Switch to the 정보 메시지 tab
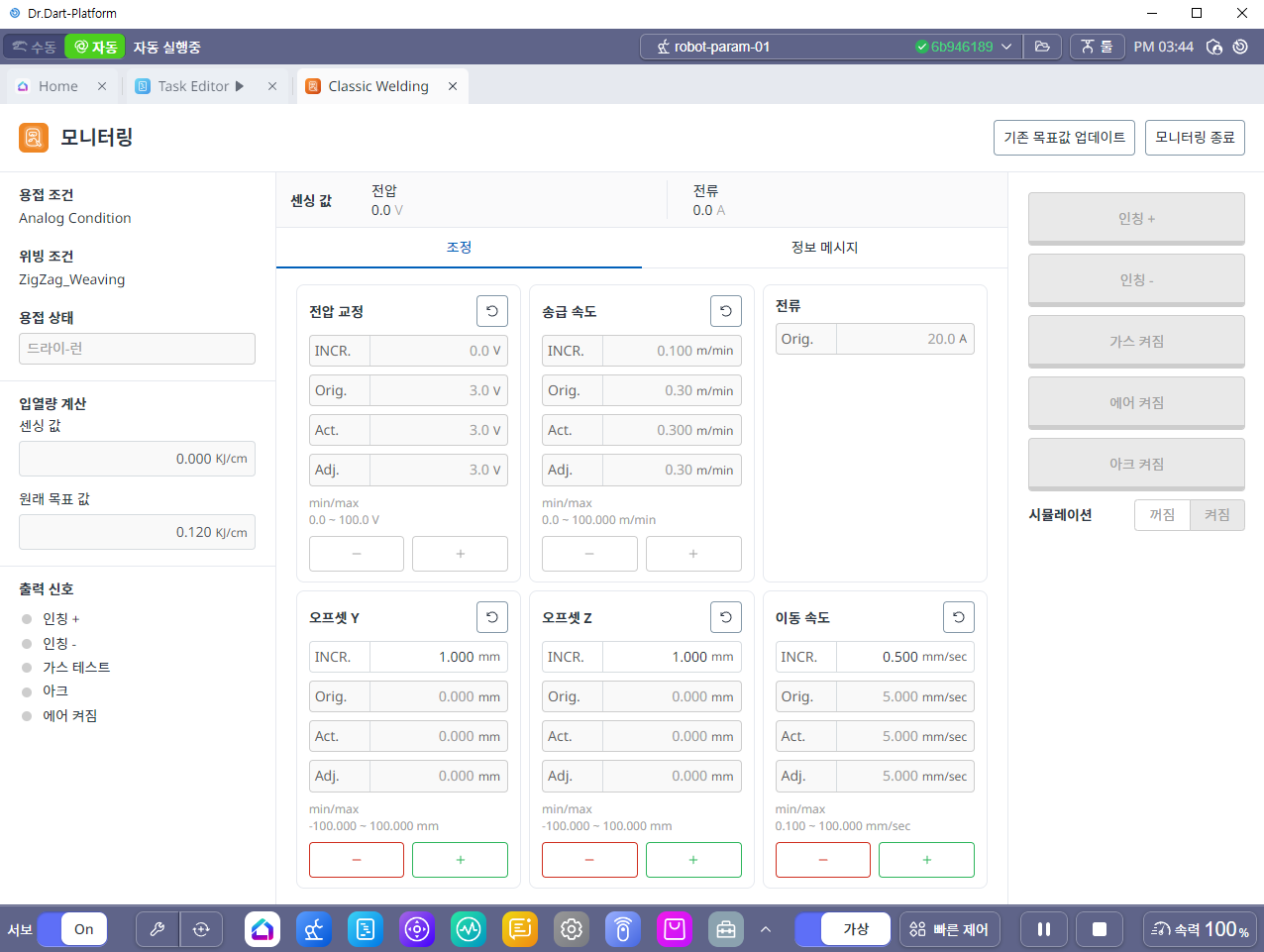 tap(824, 248)
